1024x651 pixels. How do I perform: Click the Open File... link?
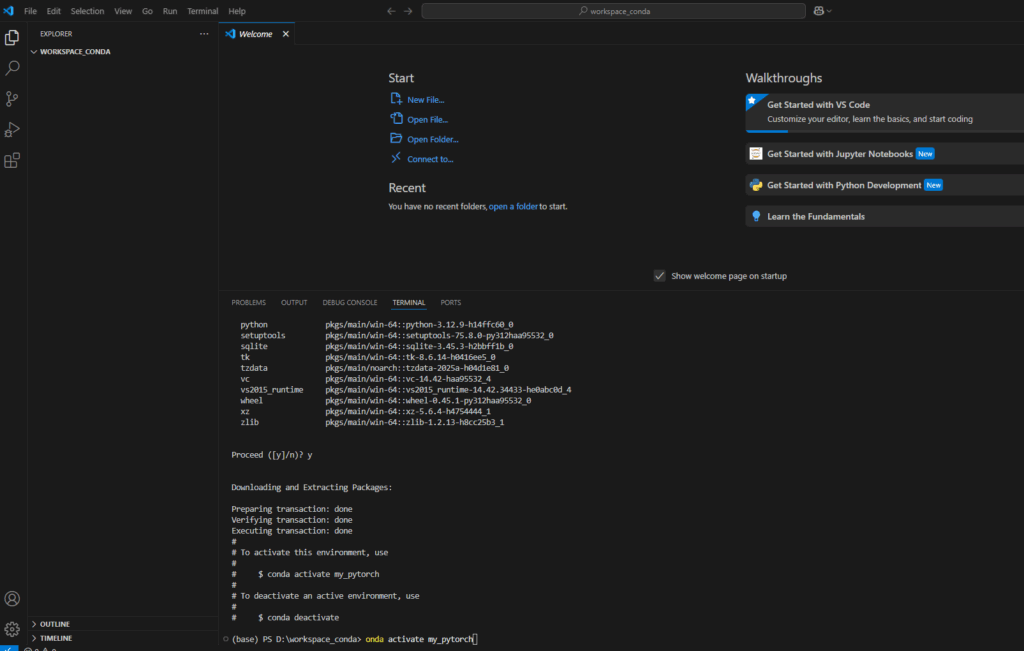click(x=428, y=119)
